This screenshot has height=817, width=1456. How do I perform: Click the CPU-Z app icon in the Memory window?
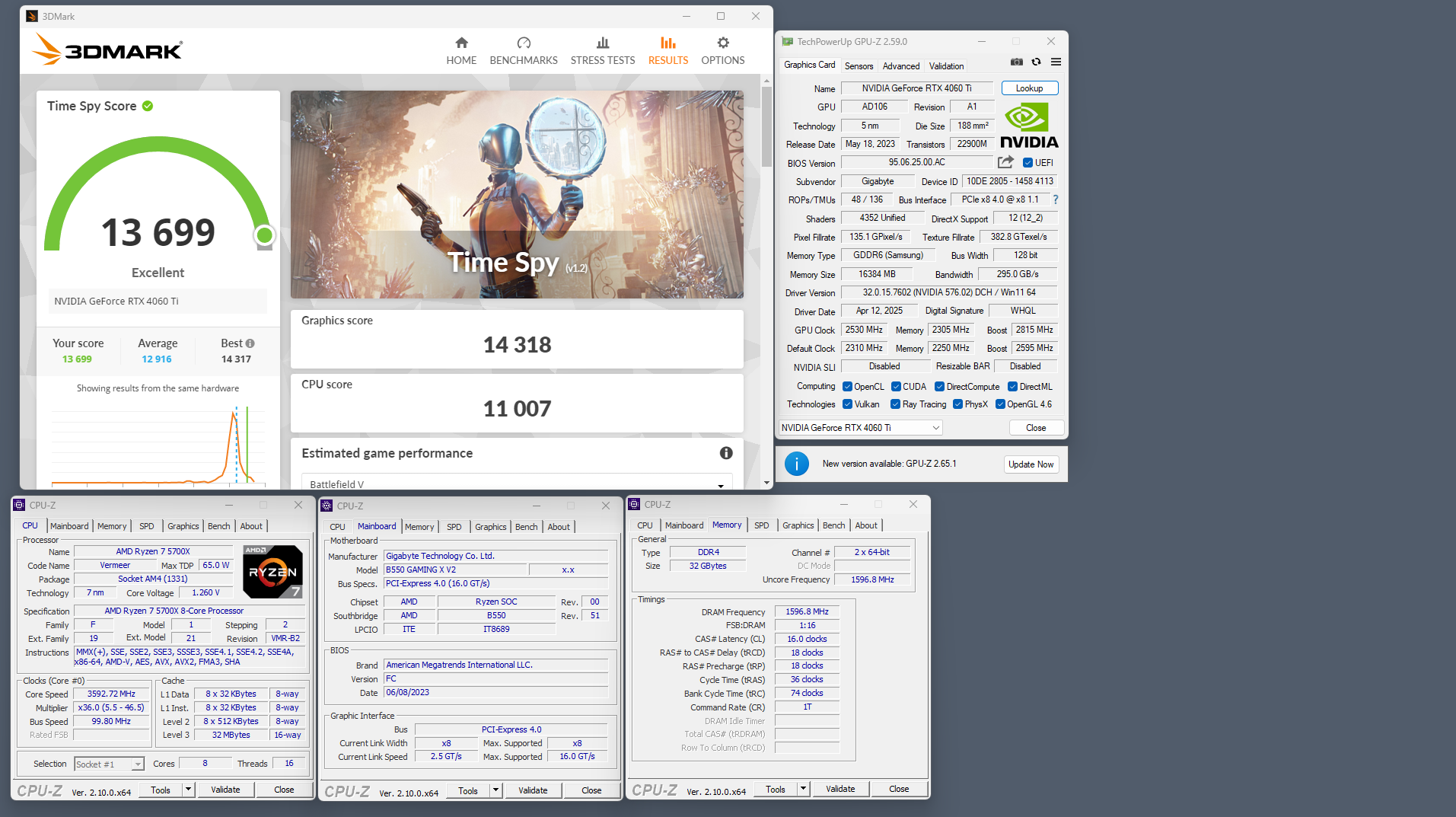pyautogui.click(x=634, y=504)
